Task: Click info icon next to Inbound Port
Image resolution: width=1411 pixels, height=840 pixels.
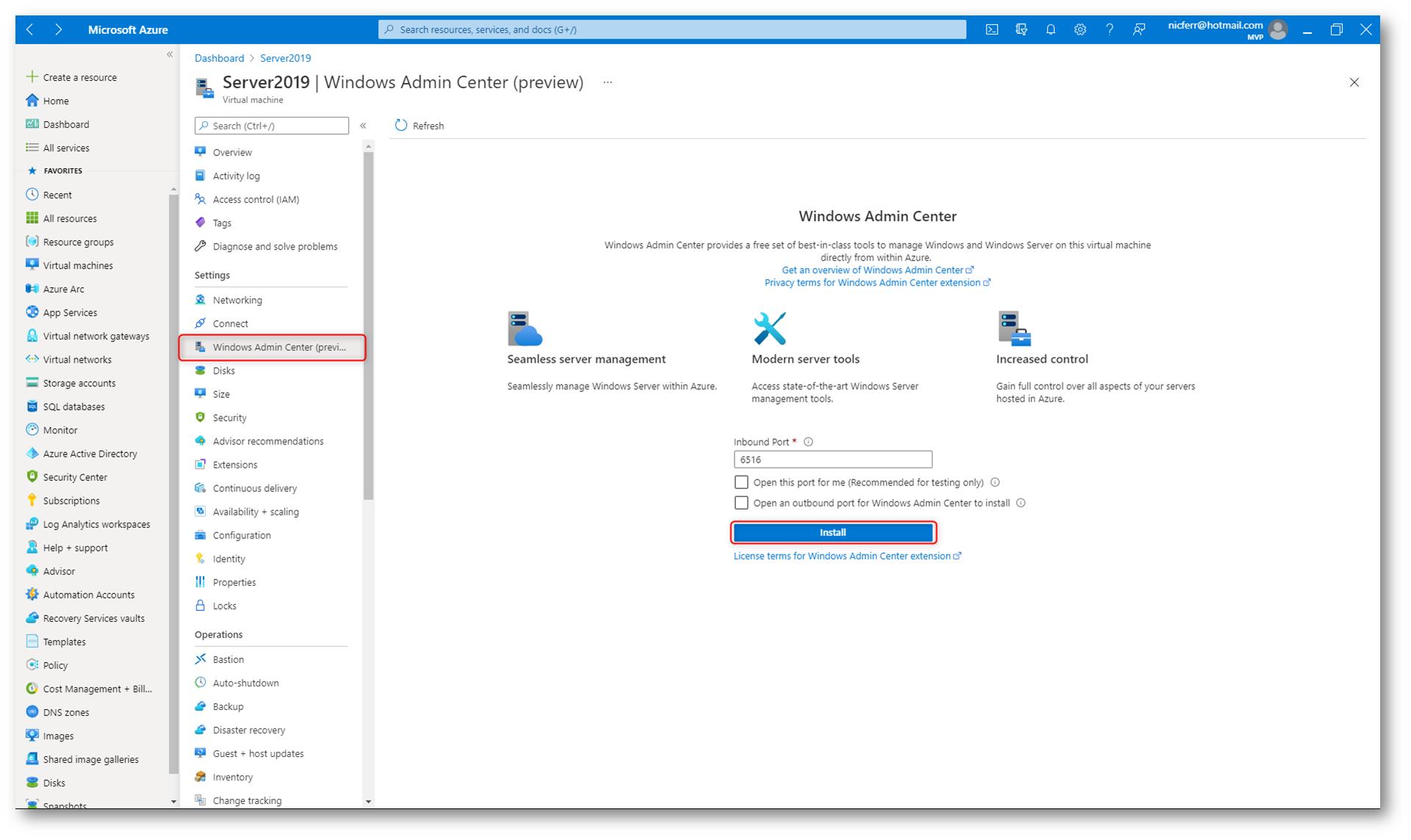Action: (808, 442)
